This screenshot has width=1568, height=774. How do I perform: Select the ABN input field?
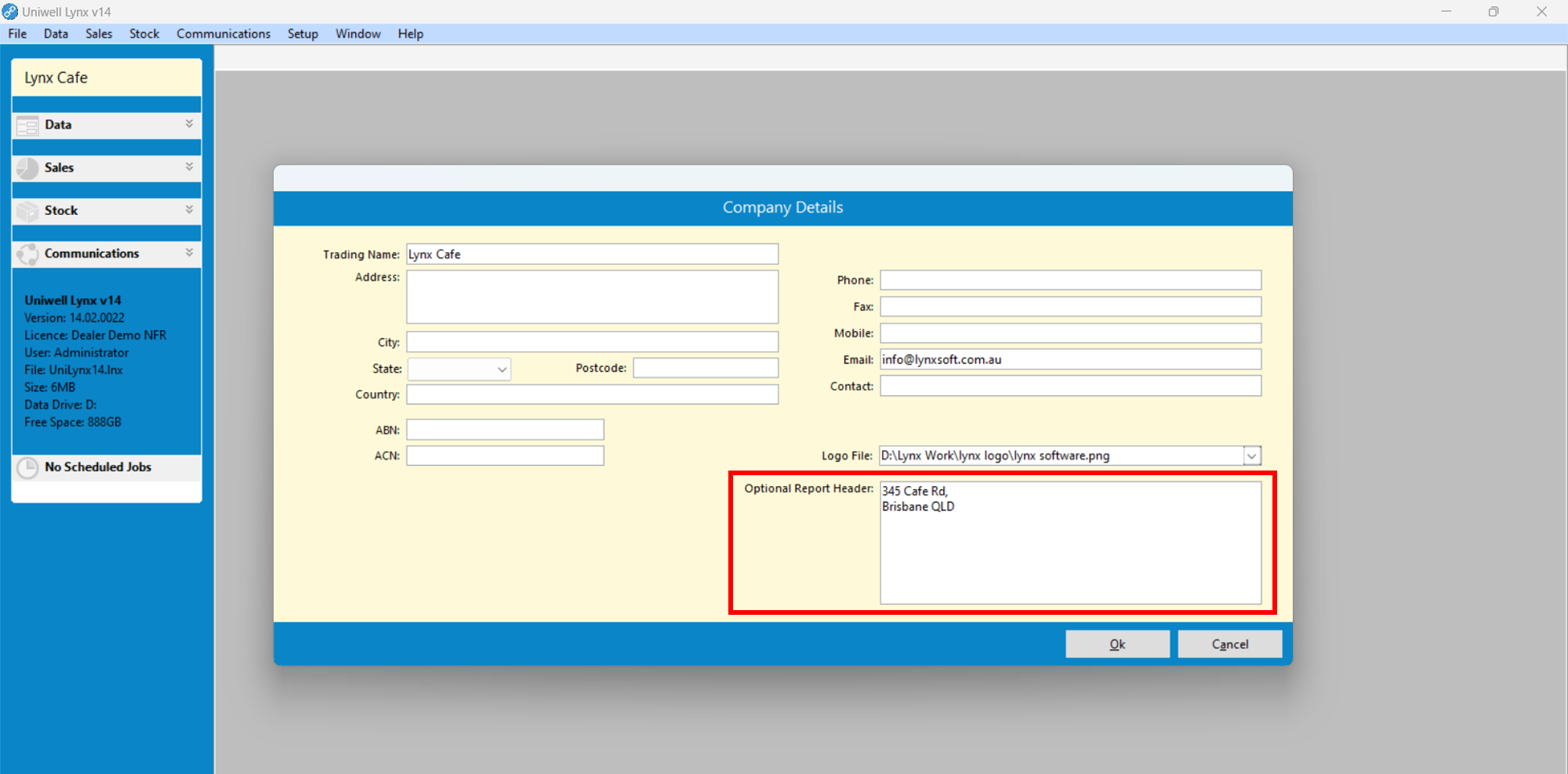[x=505, y=430]
